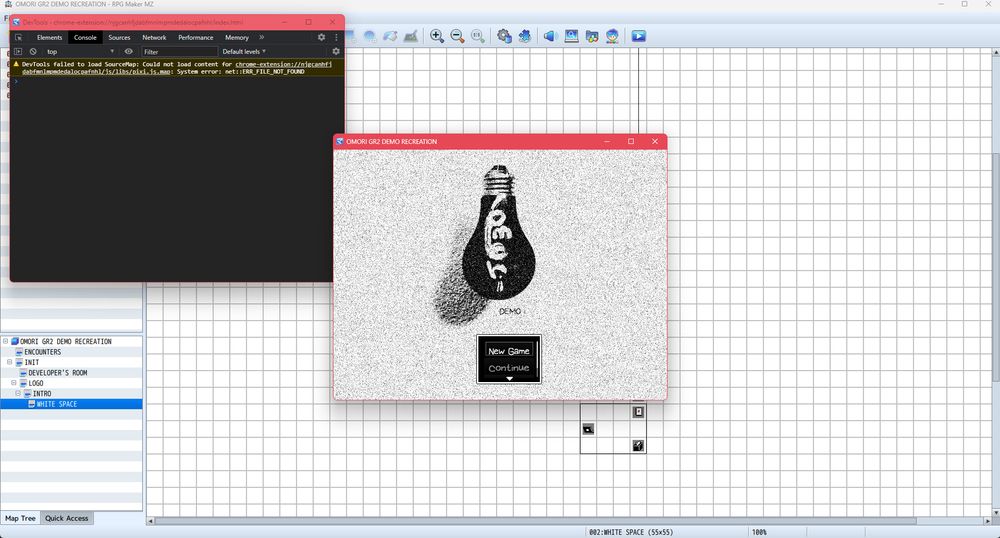Click the bottom-right event tile on the map
Image resolution: width=1000 pixels, height=538 pixels.
pyautogui.click(x=638, y=446)
